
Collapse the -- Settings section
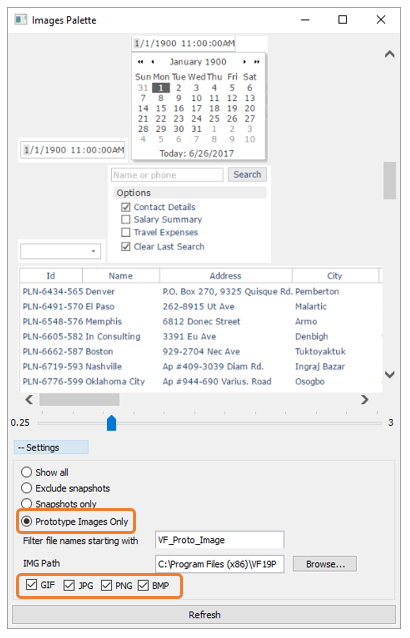51,447
